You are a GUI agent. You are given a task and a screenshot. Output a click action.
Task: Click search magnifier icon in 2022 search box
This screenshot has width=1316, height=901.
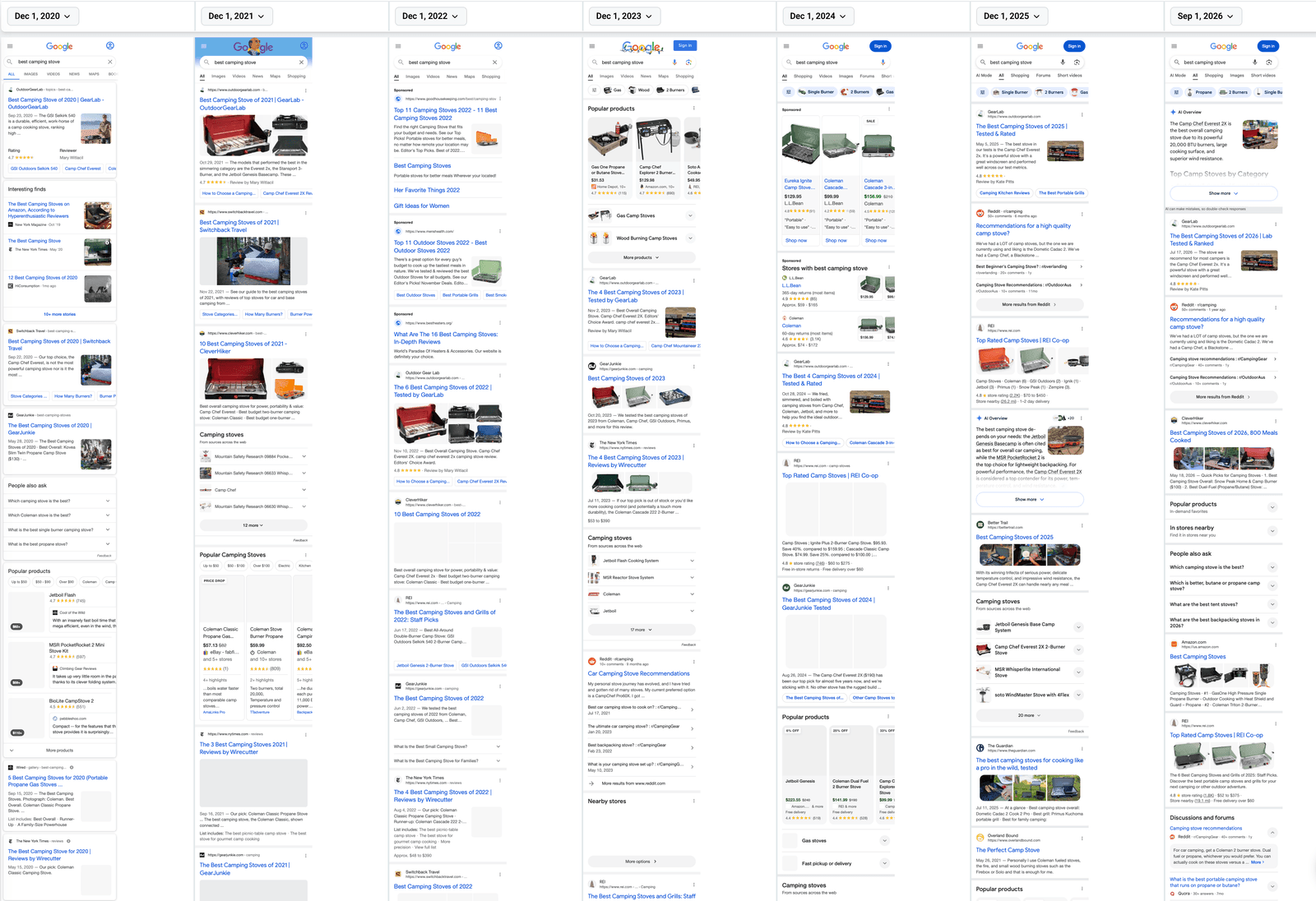pyautogui.click(x=401, y=62)
